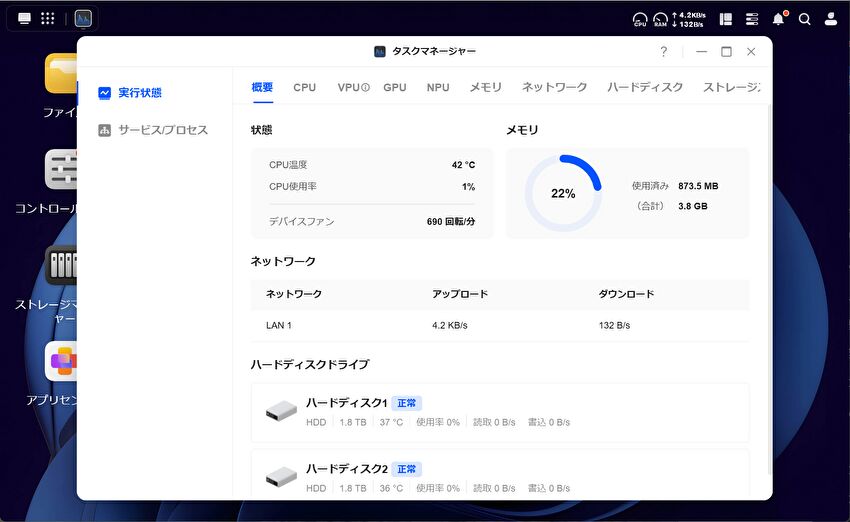This screenshot has height=522, width=850.
Task: Open the notifications bell icon
Action: [778, 19]
